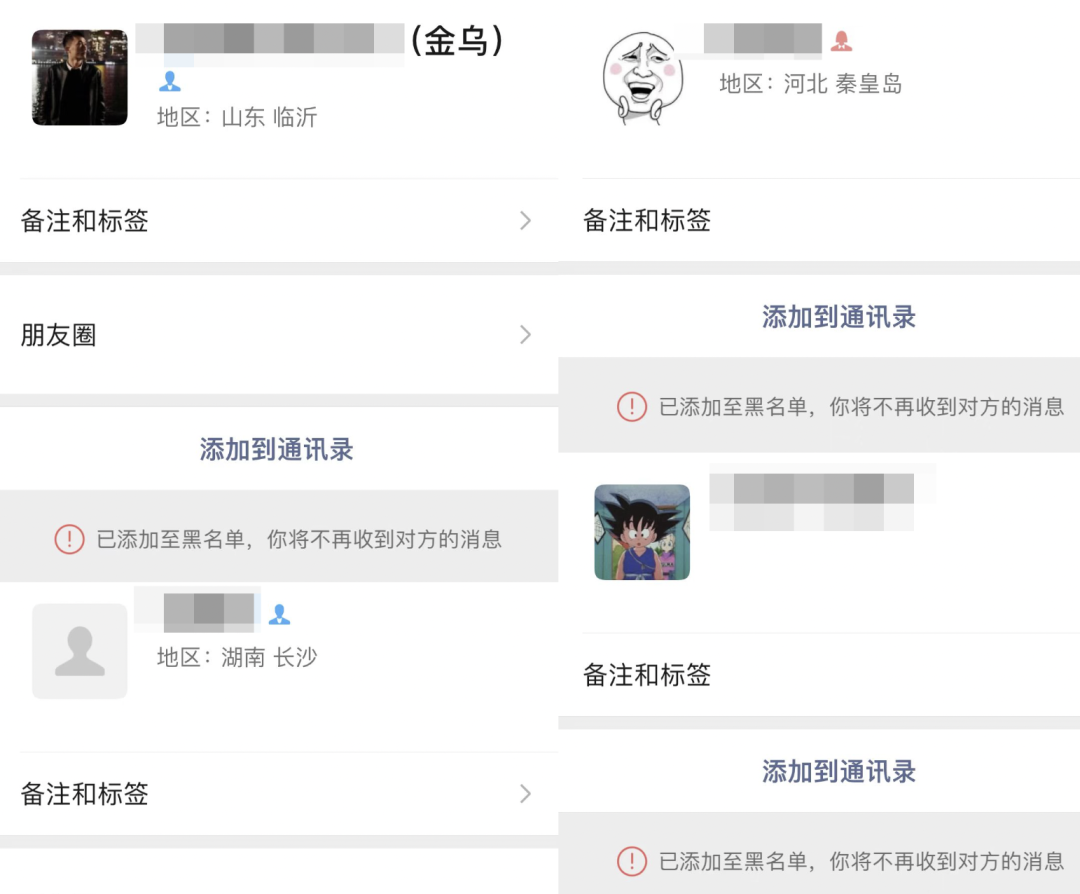
Task: Click the blue male icon beside the Changsha contact
Action: pyautogui.click(x=279, y=614)
